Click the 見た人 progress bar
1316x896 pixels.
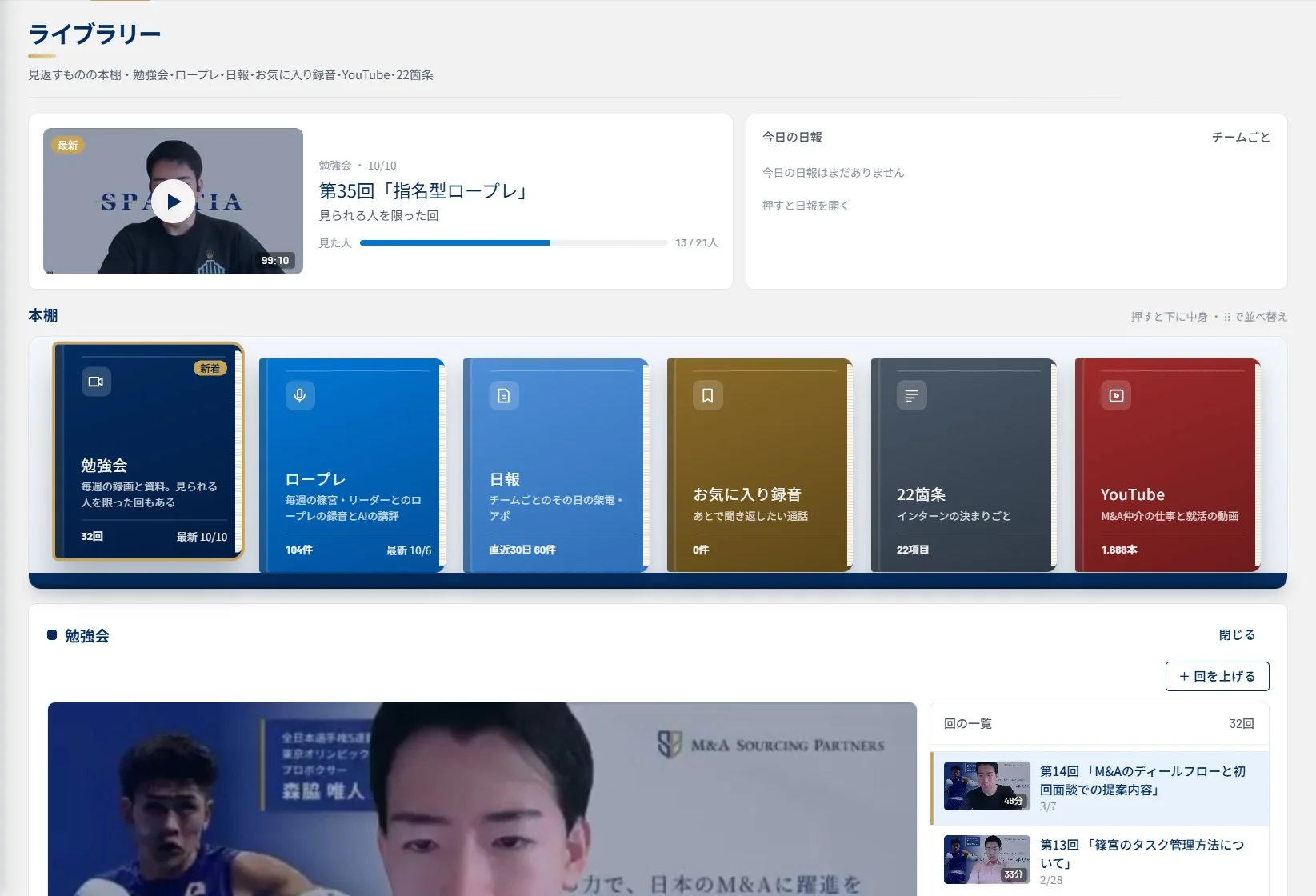tap(514, 242)
